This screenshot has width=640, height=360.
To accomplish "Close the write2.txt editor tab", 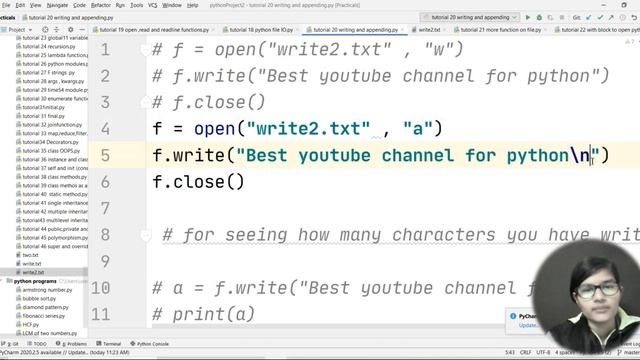I will tap(444, 30).
